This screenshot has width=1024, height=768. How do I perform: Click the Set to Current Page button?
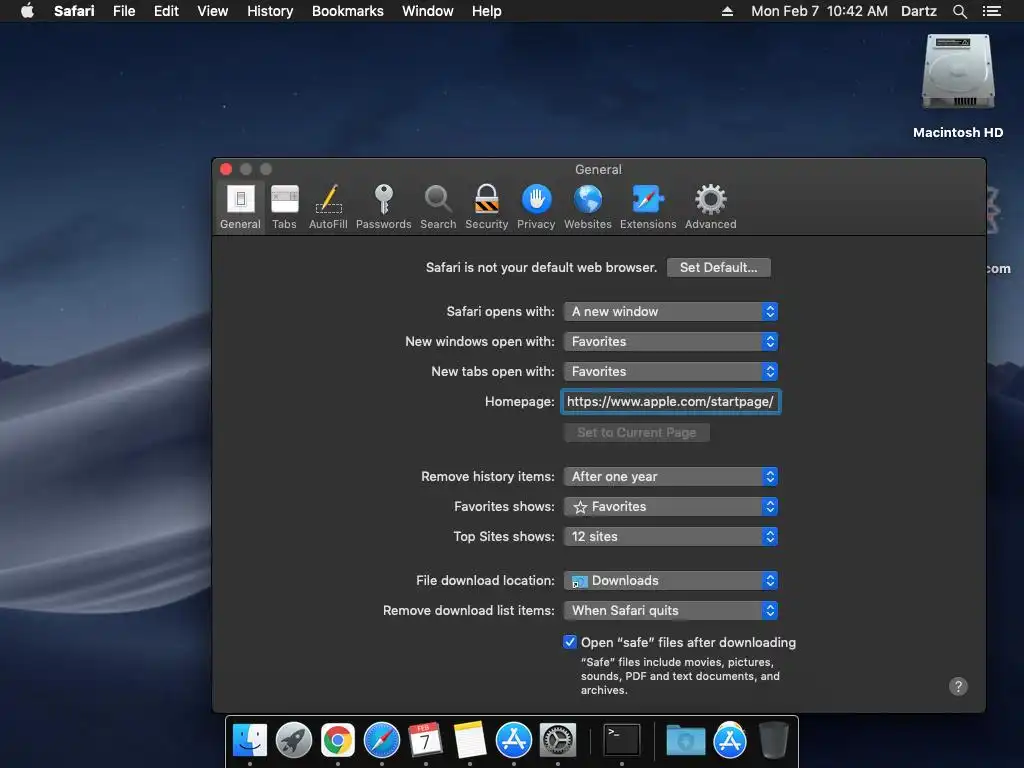[x=637, y=432]
